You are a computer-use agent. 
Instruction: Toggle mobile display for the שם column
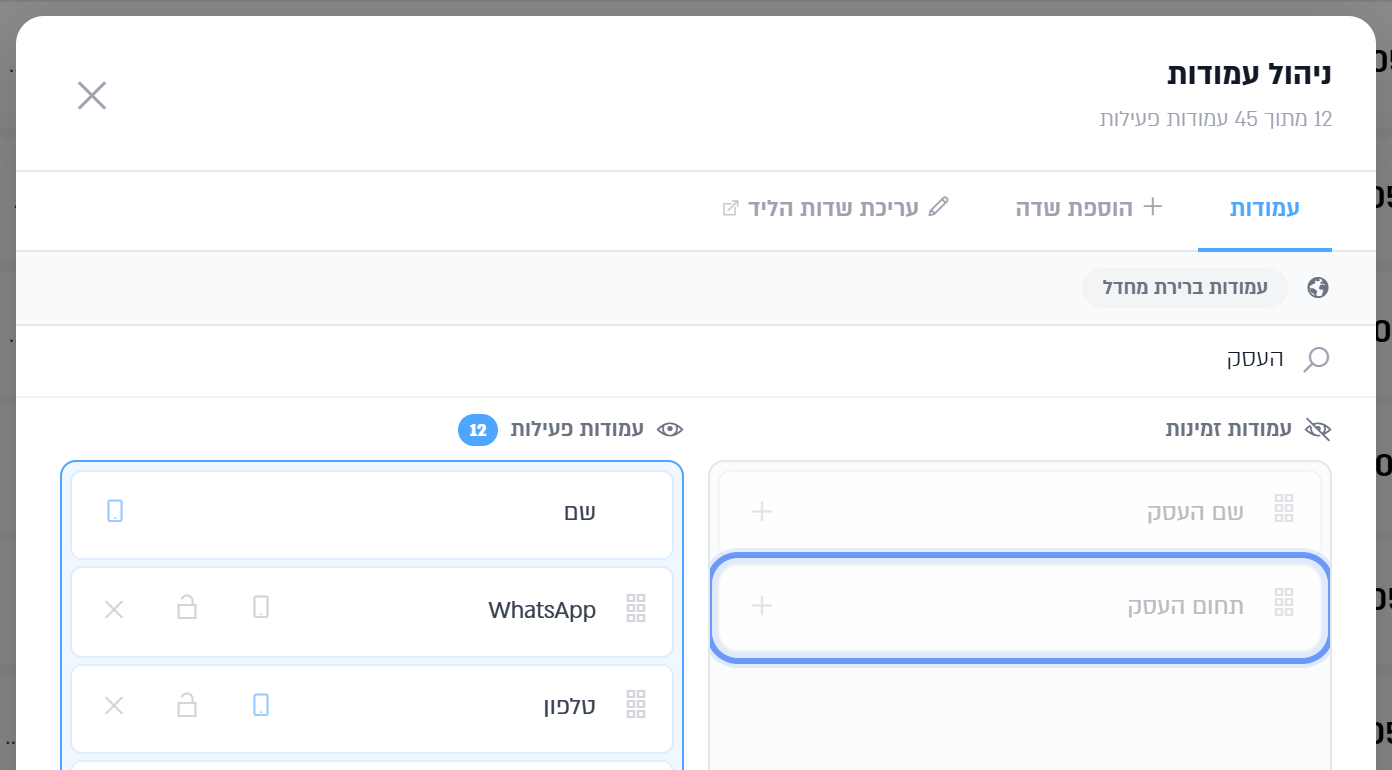coord(115,512)
